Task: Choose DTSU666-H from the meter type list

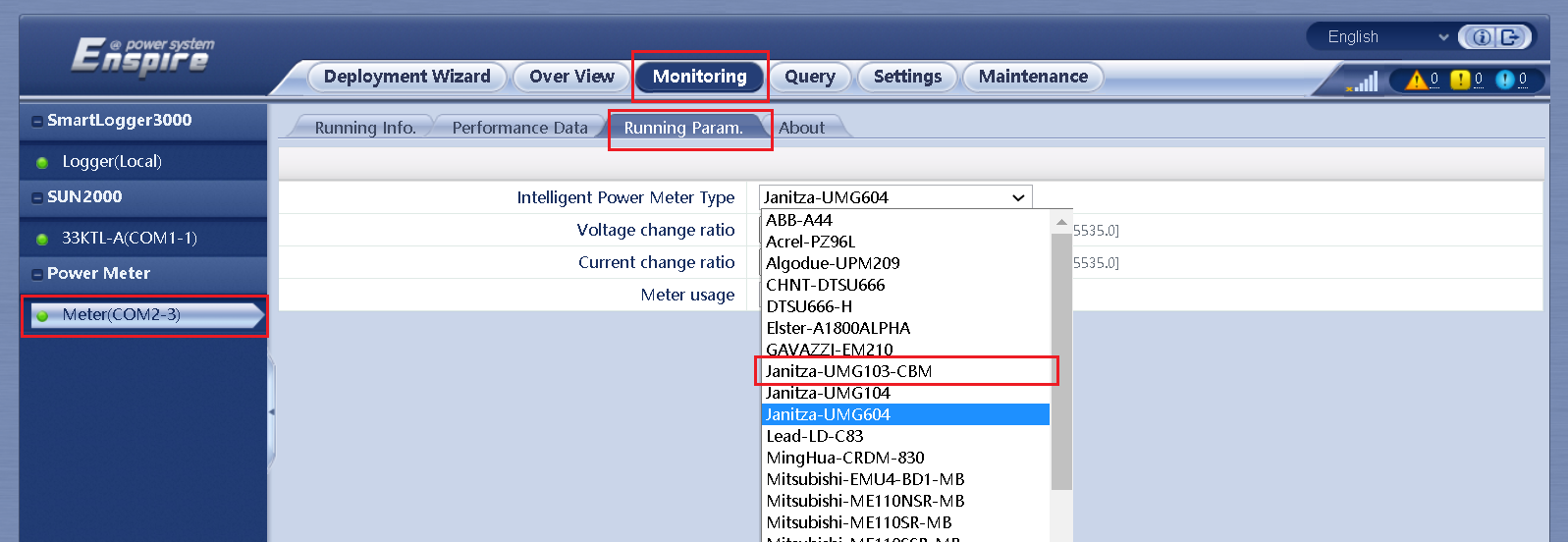Action: (x=905, y=306)
